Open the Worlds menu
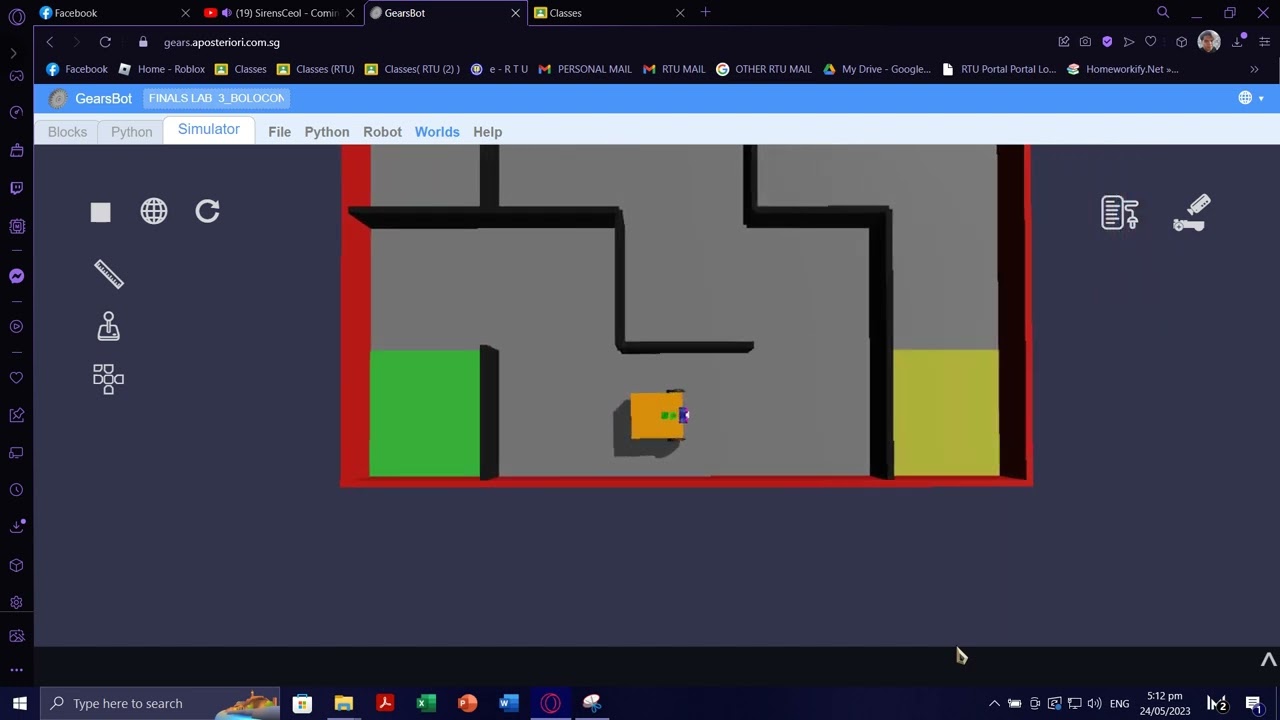The image size is (1280, 720). click(x=437, y=132)
